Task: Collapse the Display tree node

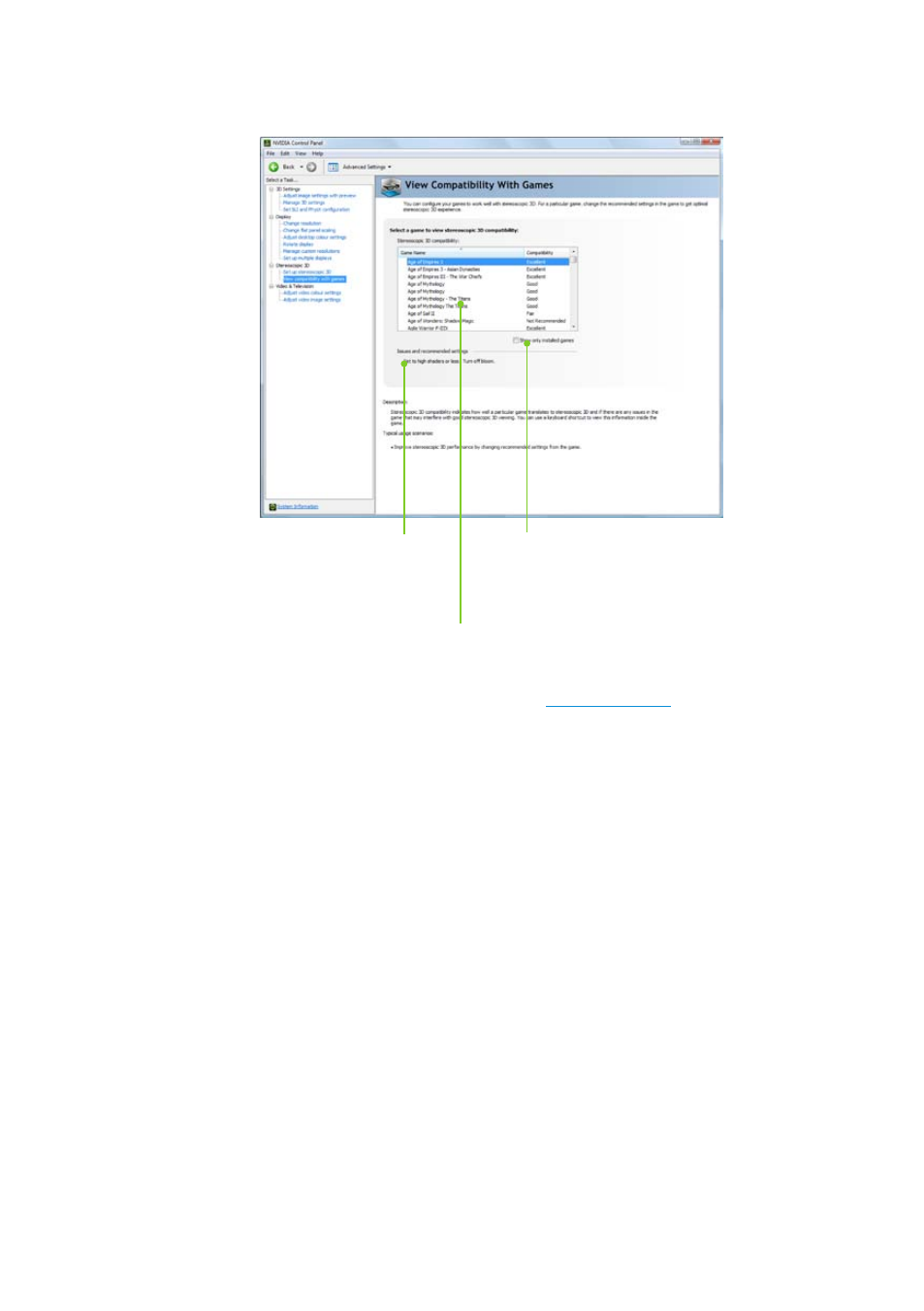Action: click(271, 217)
